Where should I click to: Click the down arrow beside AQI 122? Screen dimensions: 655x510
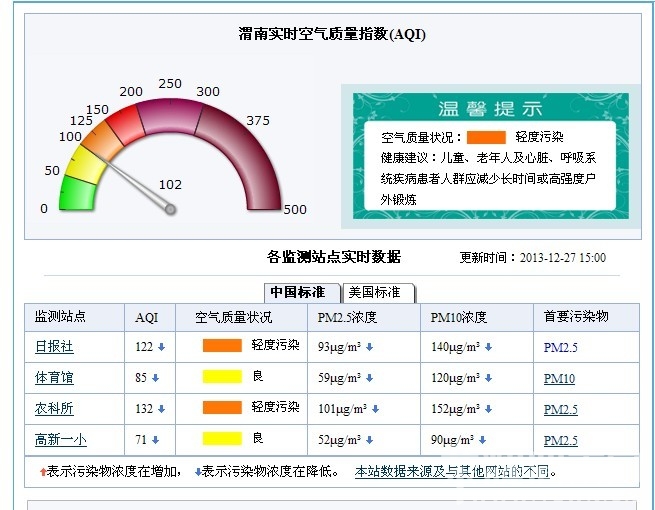[x=161, y=347]
